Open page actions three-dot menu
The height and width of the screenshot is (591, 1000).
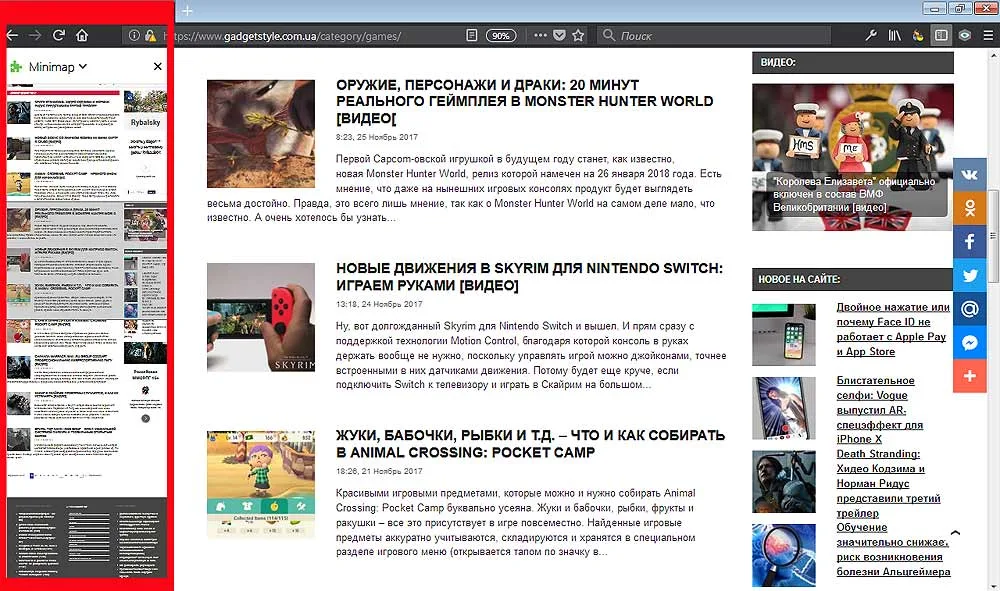pos(540,36)
